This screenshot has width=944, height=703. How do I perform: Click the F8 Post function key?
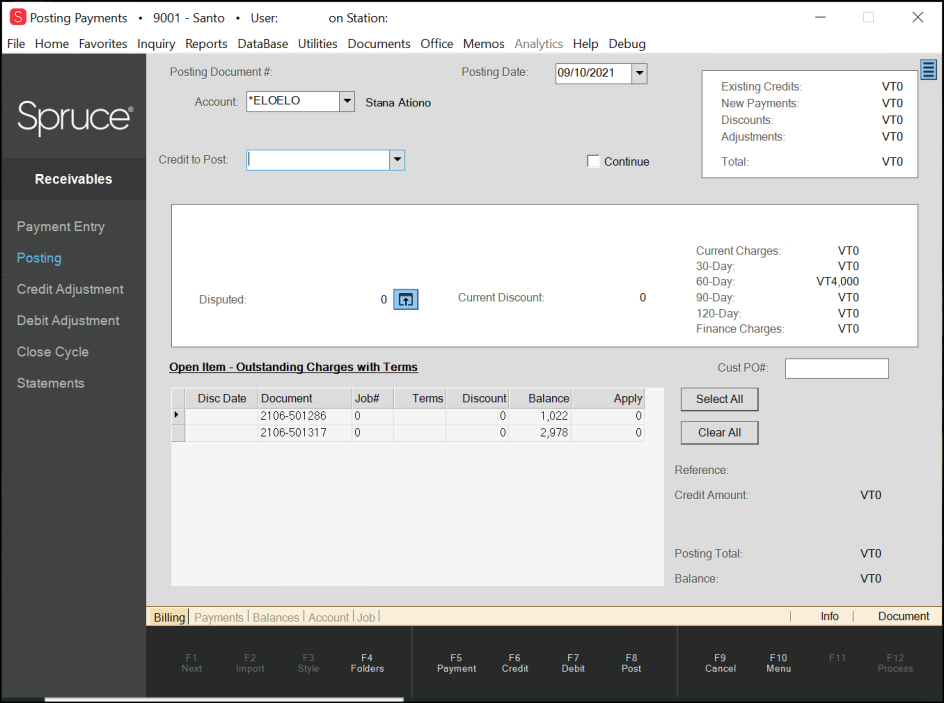pyautogui.click(x=631, y=663)
